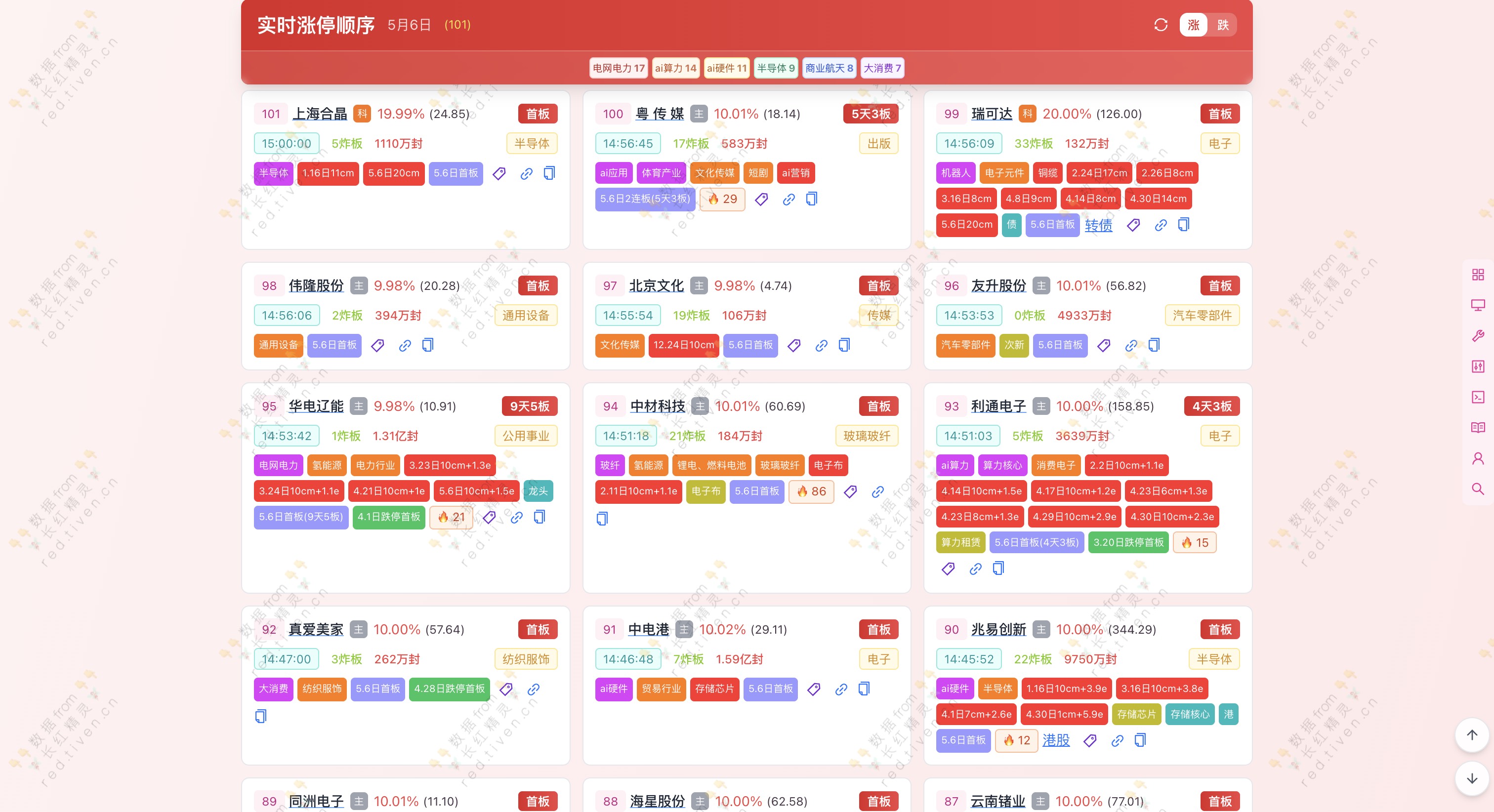The image size is (1494, 812).
Task: Open 伟隆股份 stock link
Action: point(316,285)
